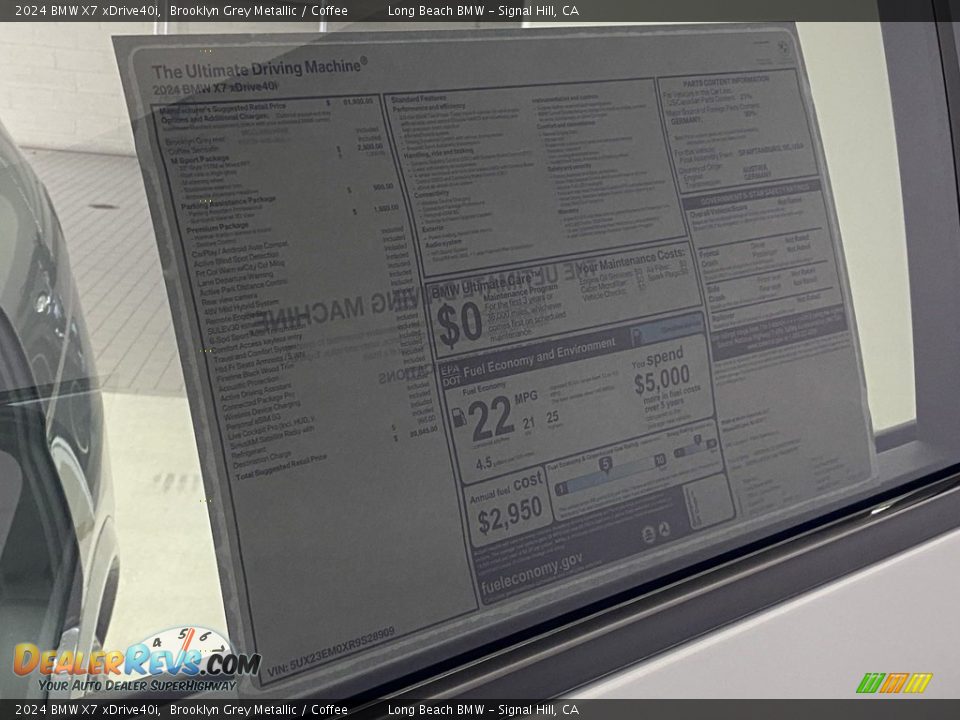Click the 'Your Maintenance Costs:' heading
Viewport: 960px width, 720px height.
631,260
